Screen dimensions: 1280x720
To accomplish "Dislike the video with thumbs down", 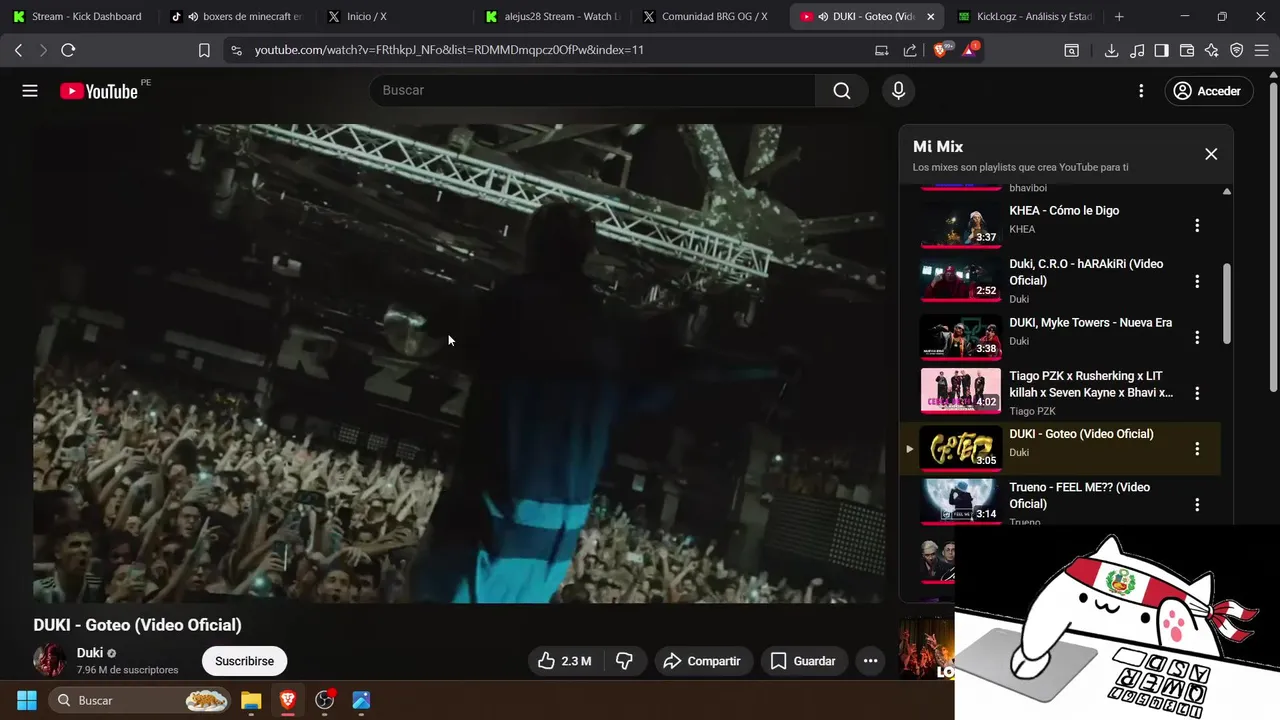I will [x=624, y=661].
